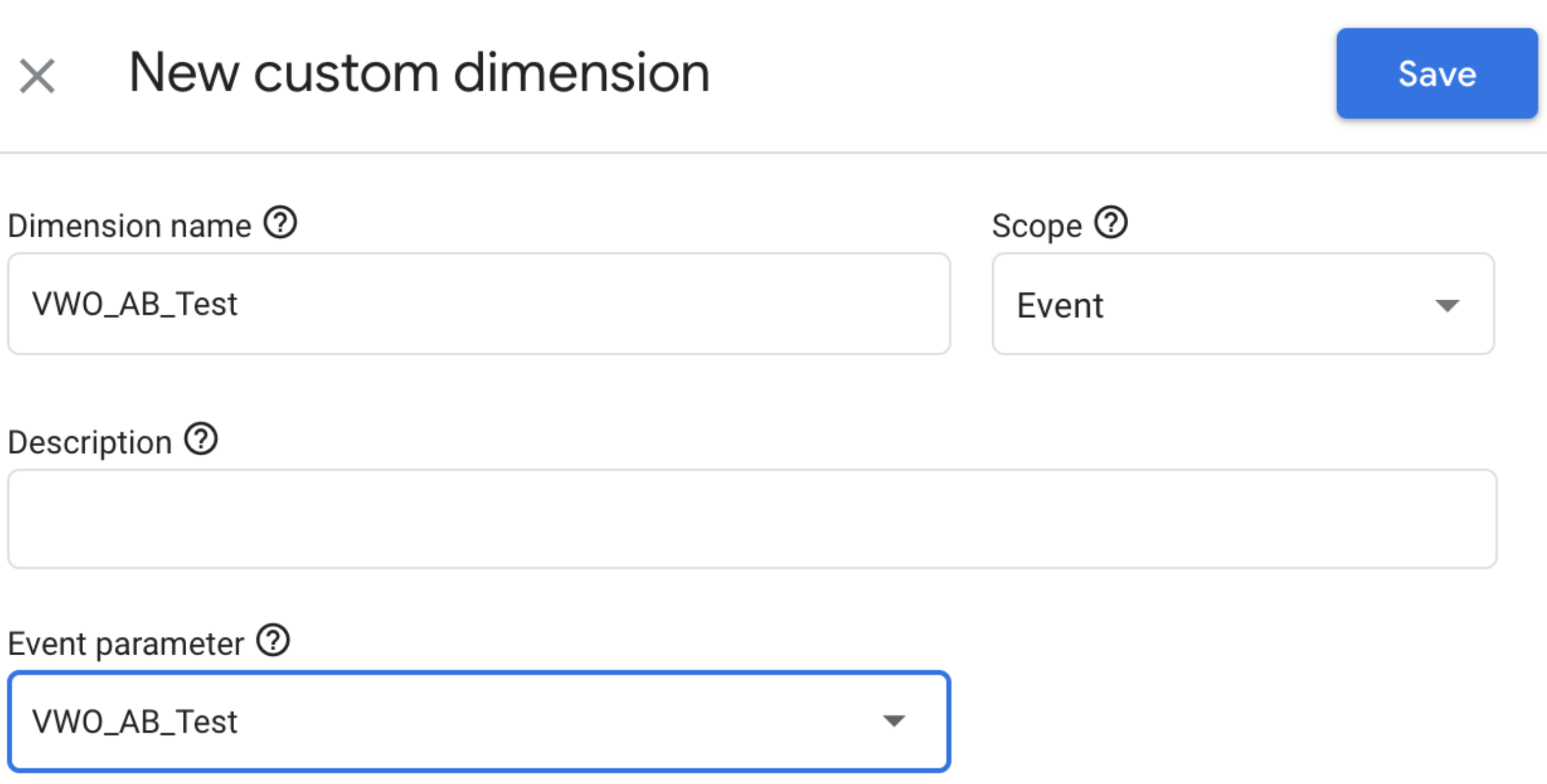Show the Description help question mark info
Viewport: 1547px width, 784px height.
click(x=201, y=439)
